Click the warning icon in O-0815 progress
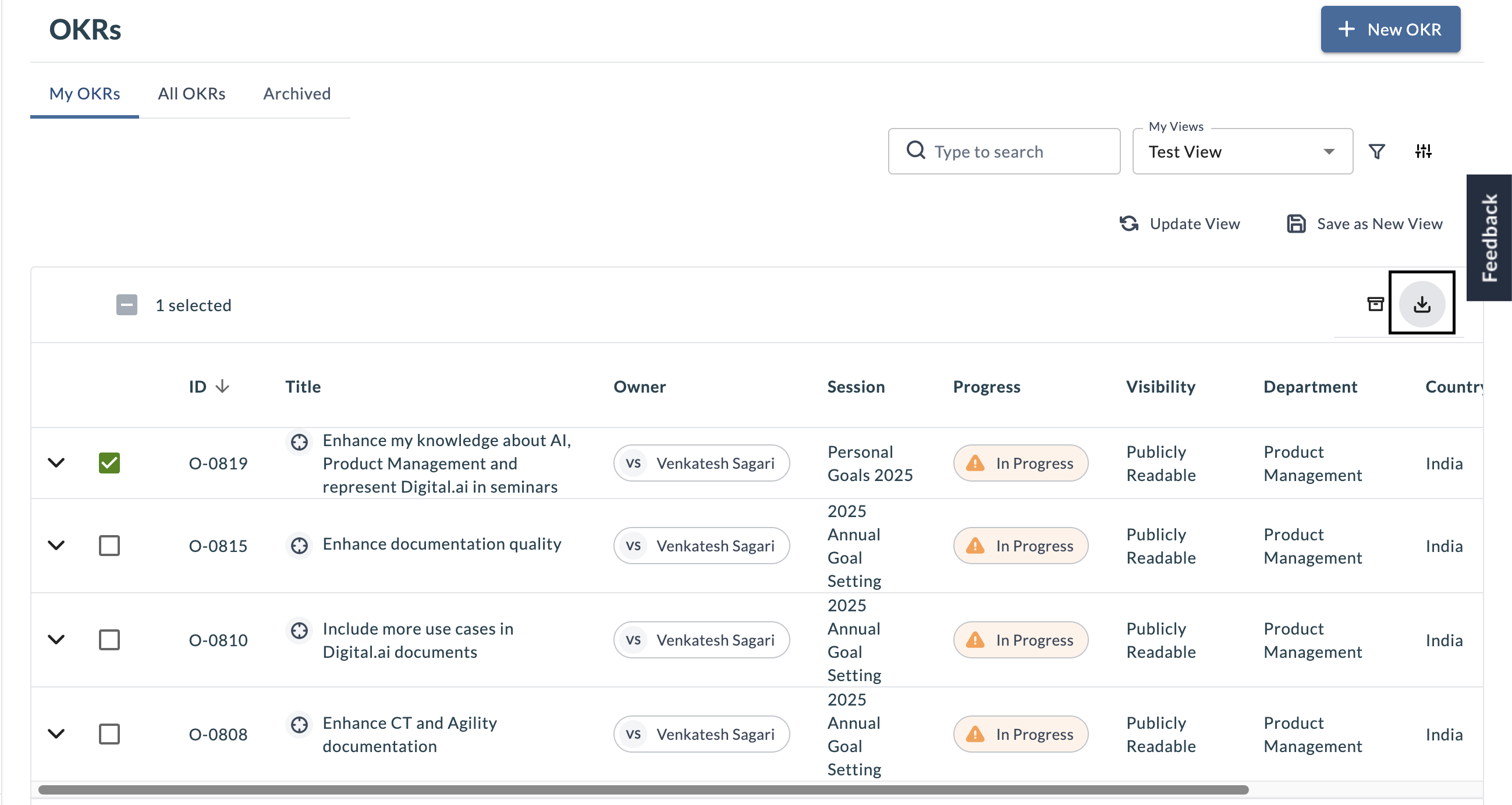This screenshot has height=805, width=1512. pyautogui.click(x=975, y=546)
